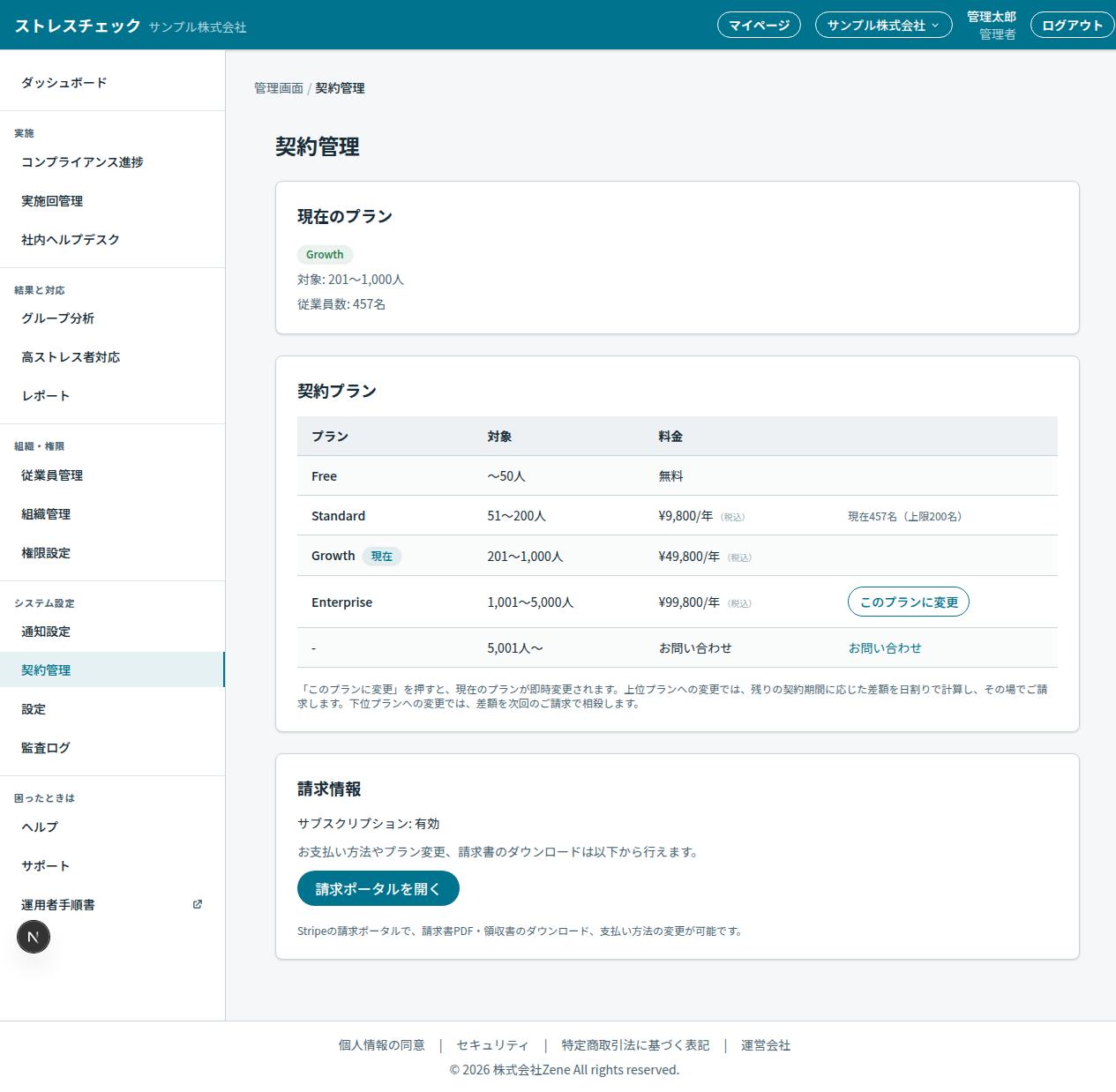Open the 運用者手順書 external link

pyautogui.click(x=112, y=905)
